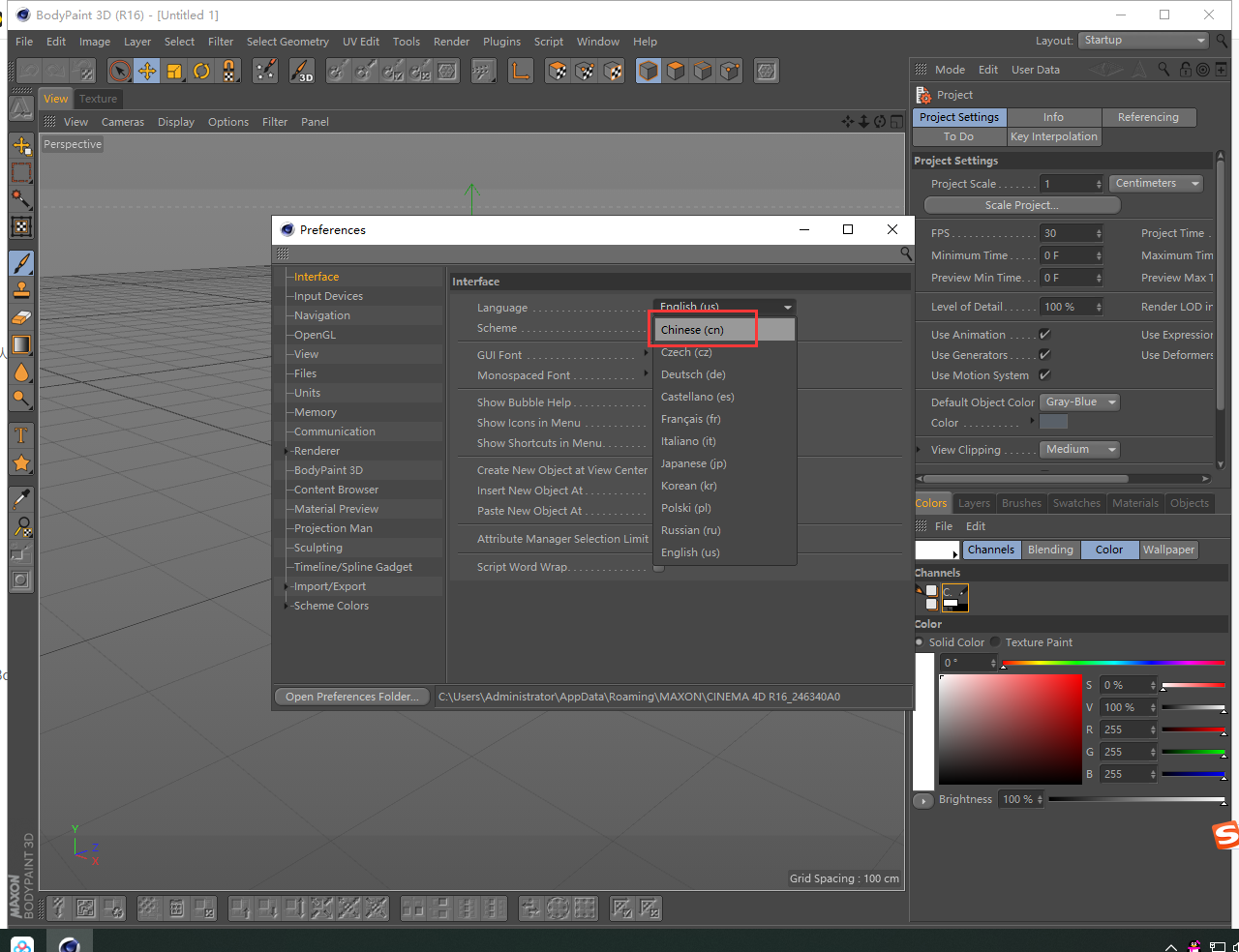Click the Open Preferences Folder button
Image resolution: width=1239 pixels, height=952 pixels.
[x=352, y=697]
